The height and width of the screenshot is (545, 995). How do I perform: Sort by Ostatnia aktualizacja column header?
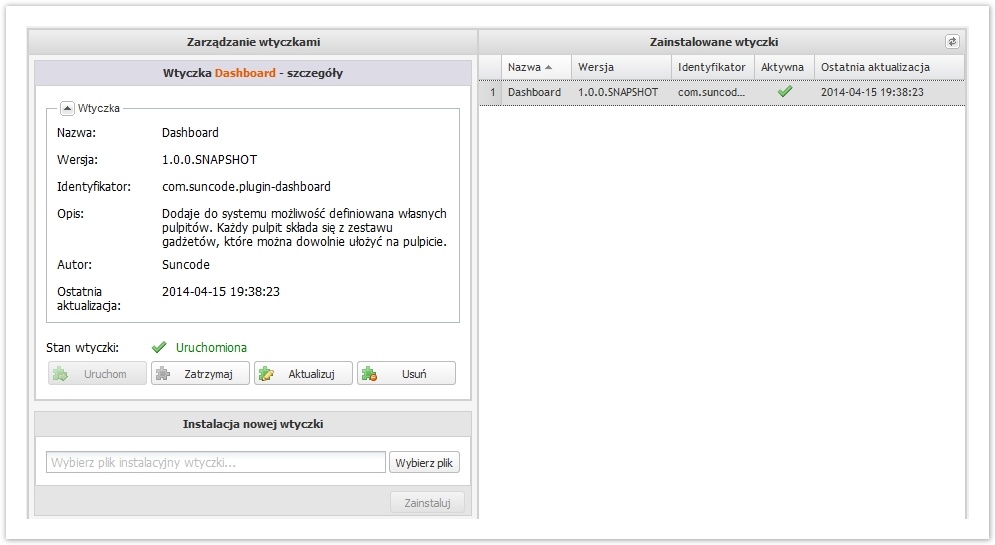pos(875,67)
